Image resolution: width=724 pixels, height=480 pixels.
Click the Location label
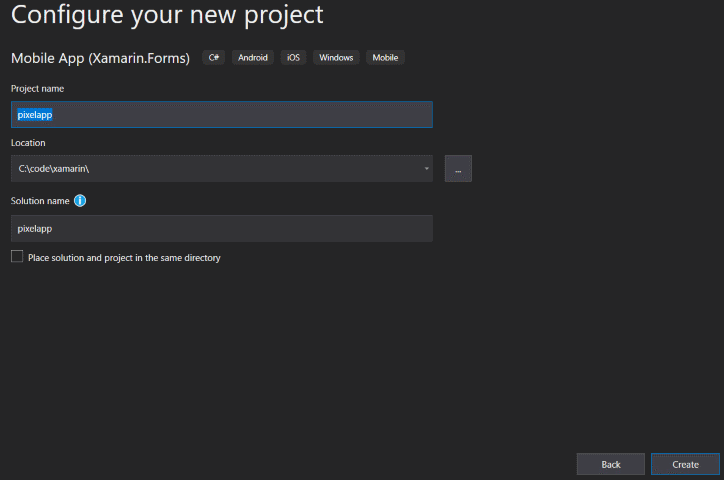[x=28, y=143]
